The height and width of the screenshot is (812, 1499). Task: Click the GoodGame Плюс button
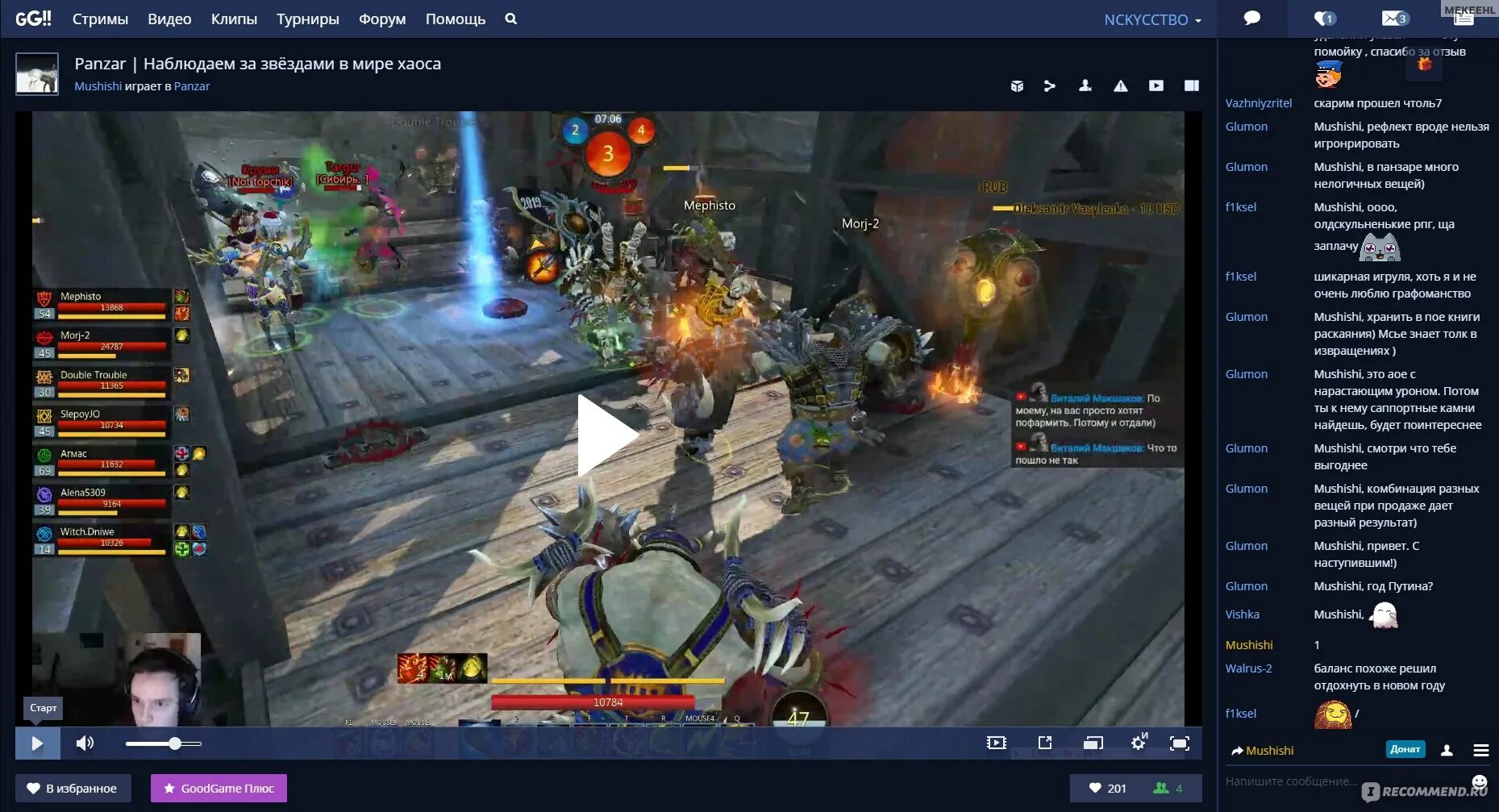[x=219, y=788]
